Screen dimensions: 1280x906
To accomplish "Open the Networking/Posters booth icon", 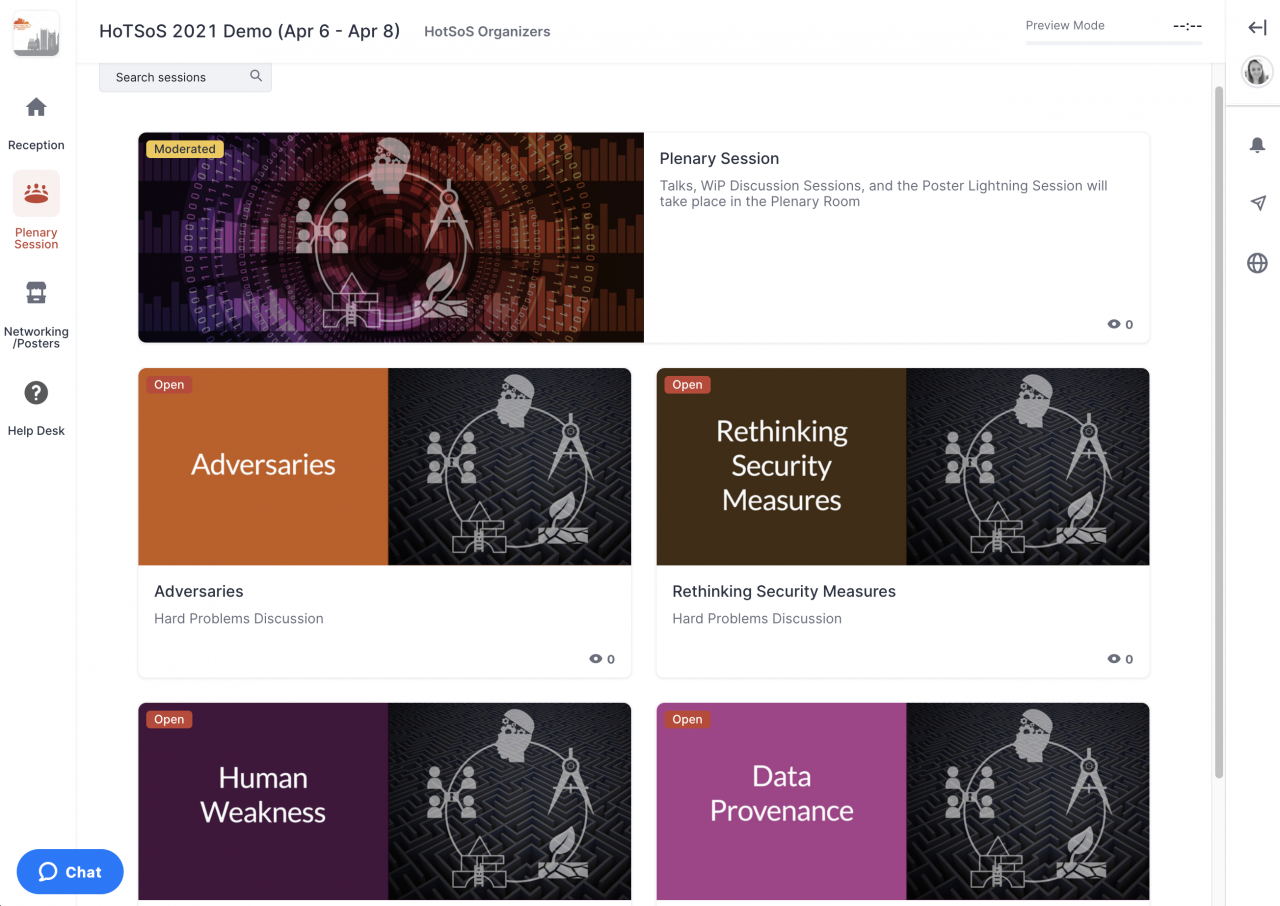I will [36, 293].
